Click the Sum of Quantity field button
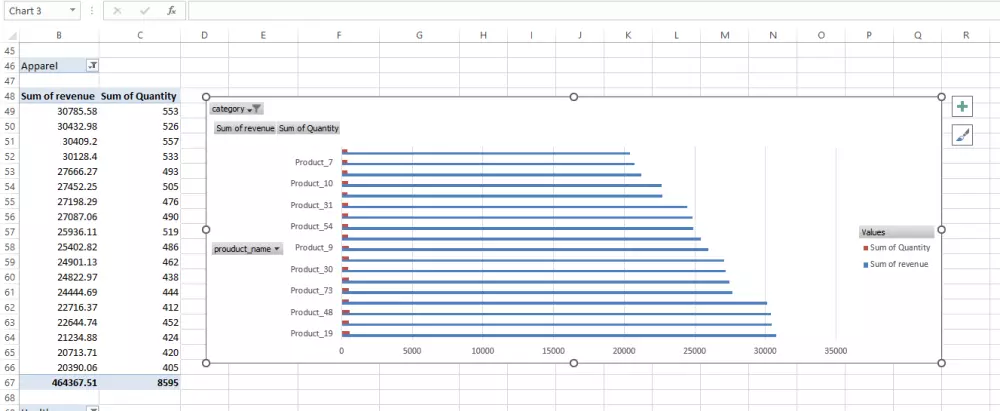 (309, 128)
